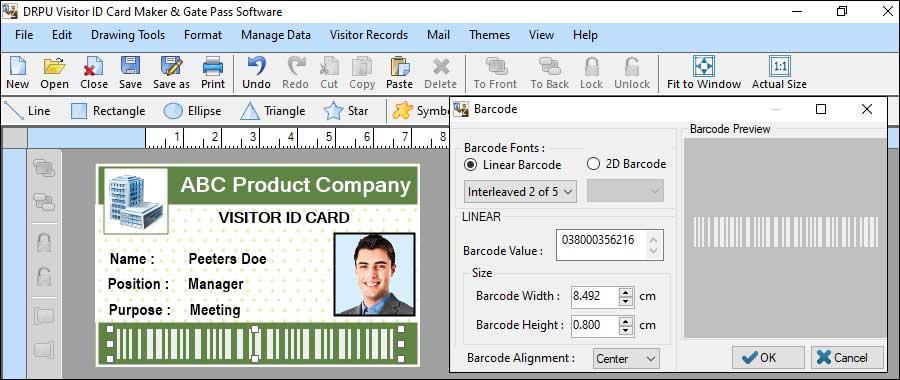Image resolution: width=900 pixels, height=380 pixels.
Task: Click the Close document toolbar icon
Action: (x=94, y=72)
